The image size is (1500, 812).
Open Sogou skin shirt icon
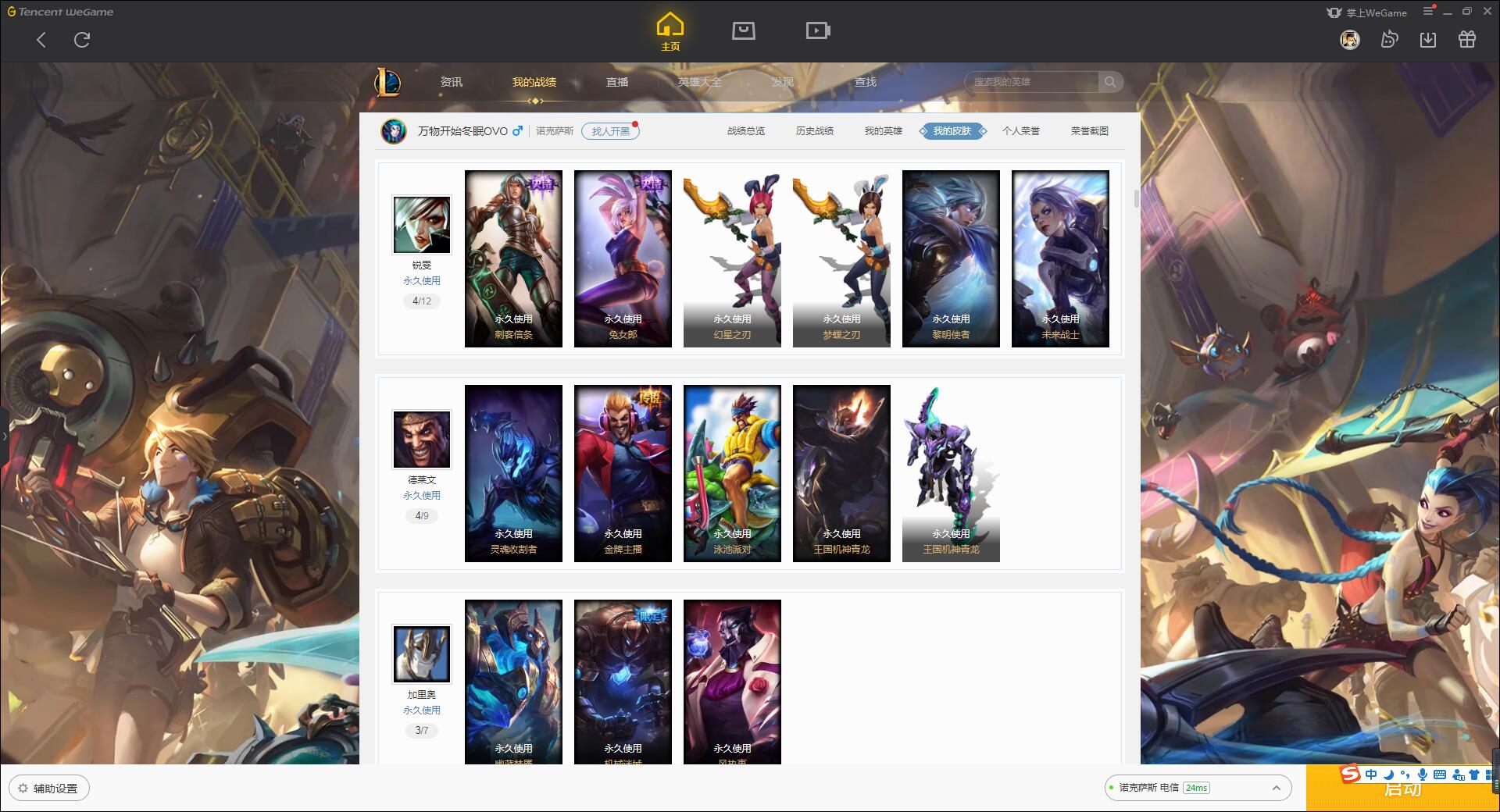1474,775
